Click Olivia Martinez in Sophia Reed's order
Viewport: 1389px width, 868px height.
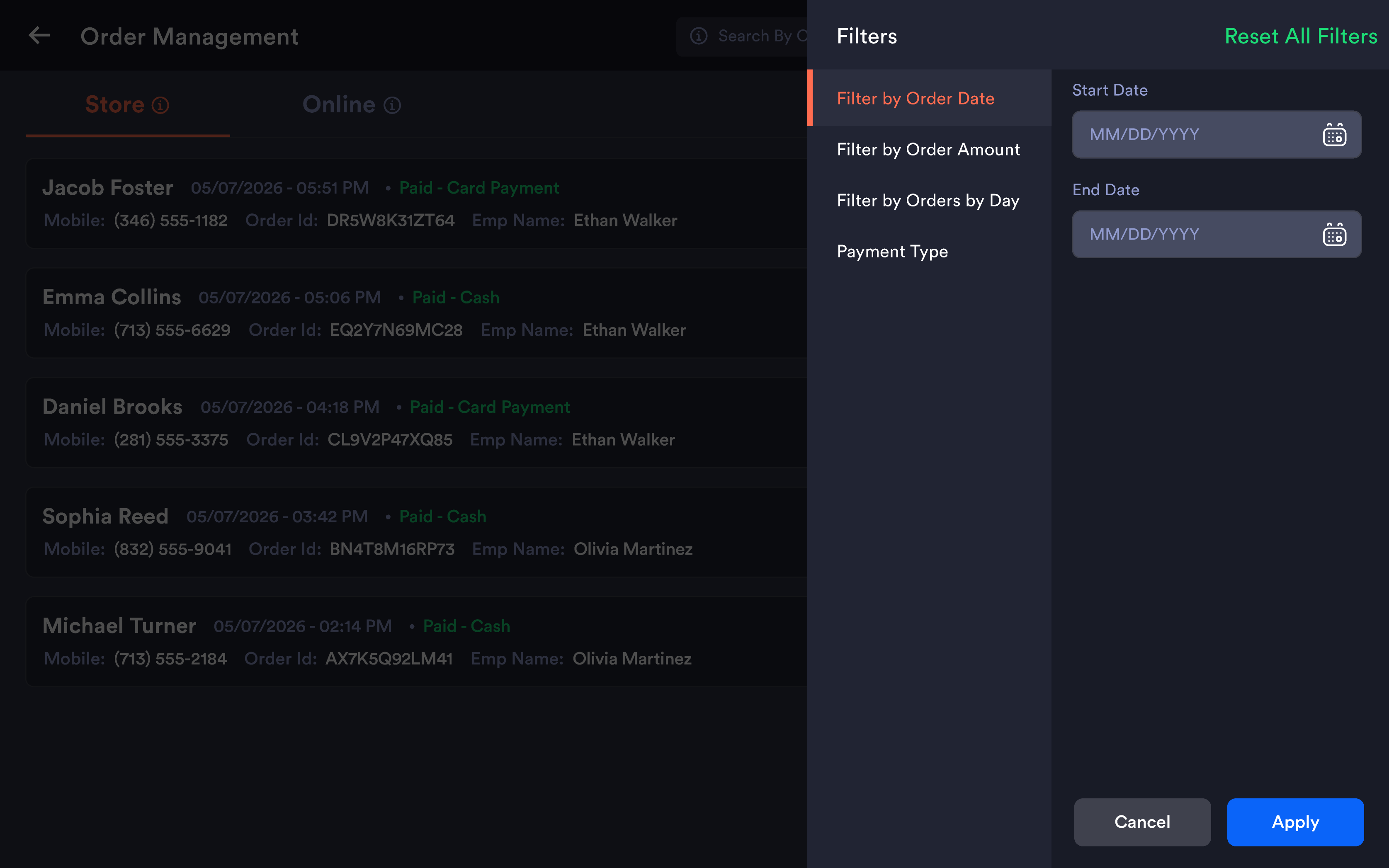coord(633,549)
